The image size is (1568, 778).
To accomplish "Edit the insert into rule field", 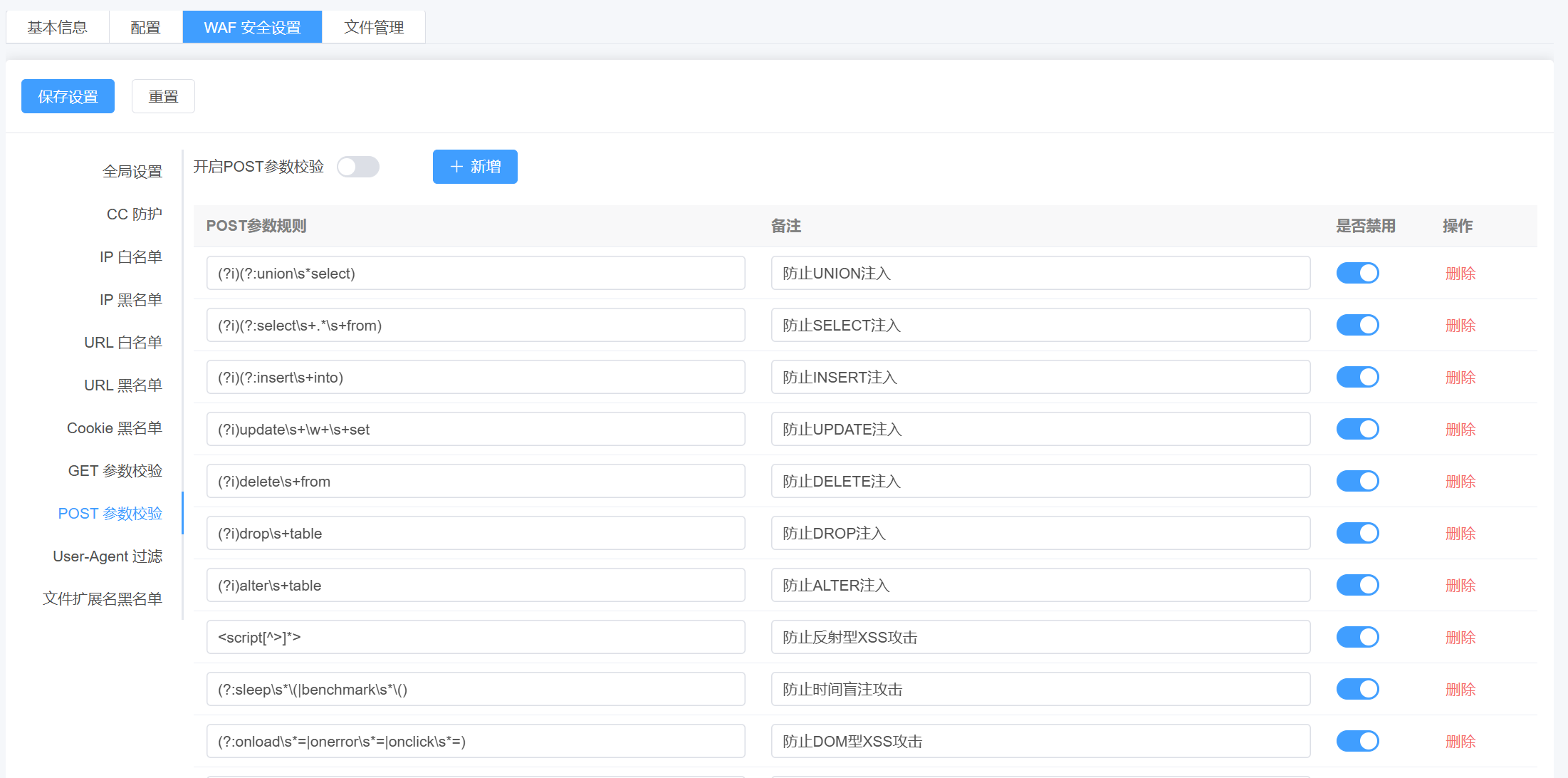I will (x=476, y=377).
